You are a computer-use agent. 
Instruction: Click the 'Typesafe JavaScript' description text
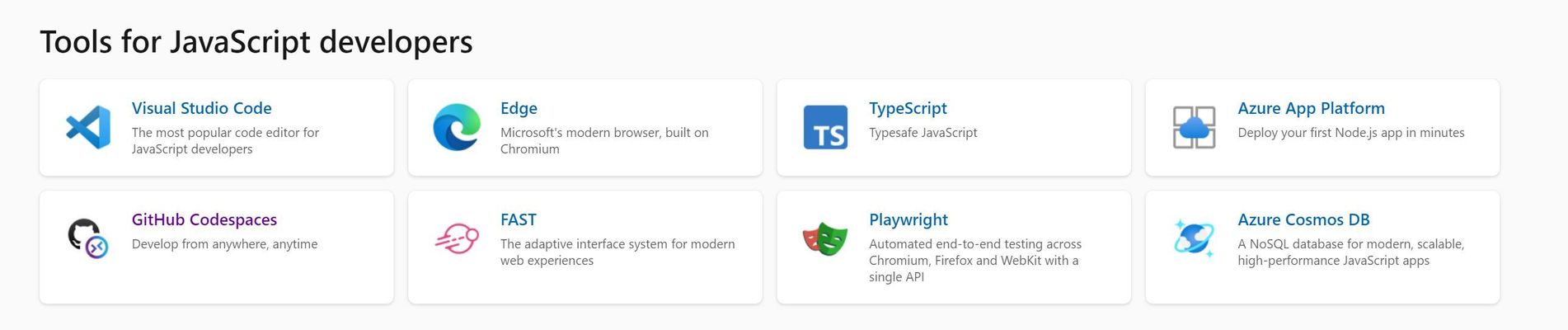(x=923, y=133)
